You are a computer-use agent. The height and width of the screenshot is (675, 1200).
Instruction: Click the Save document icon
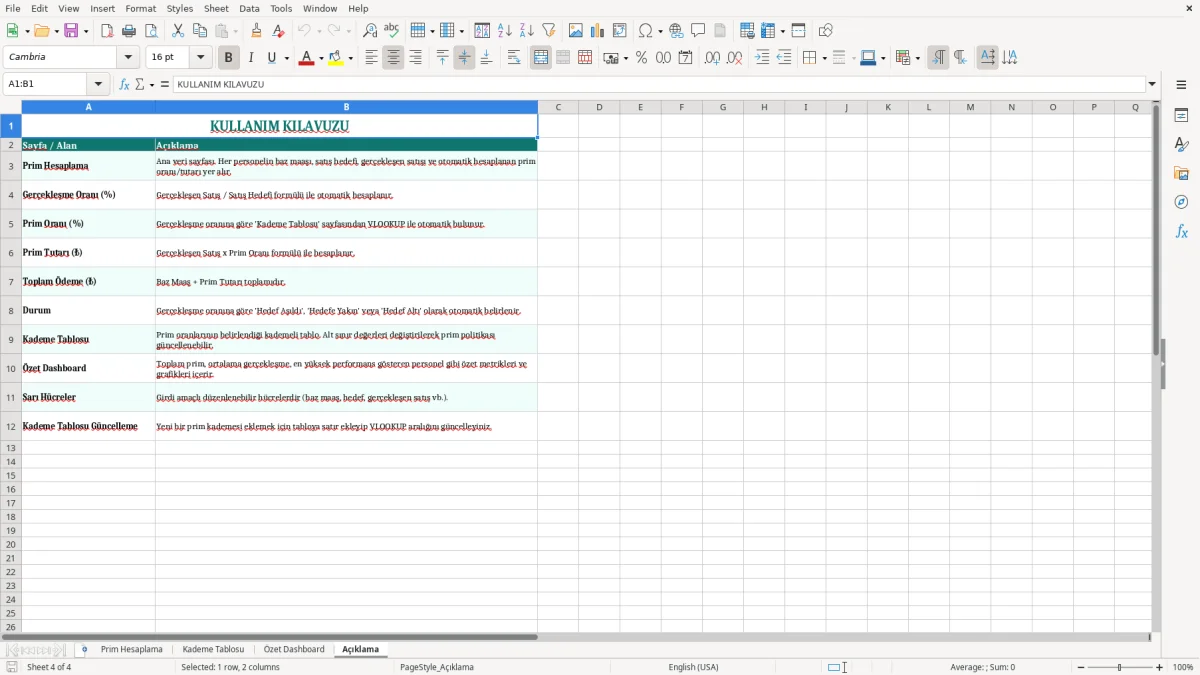click(x=71, y=31)
